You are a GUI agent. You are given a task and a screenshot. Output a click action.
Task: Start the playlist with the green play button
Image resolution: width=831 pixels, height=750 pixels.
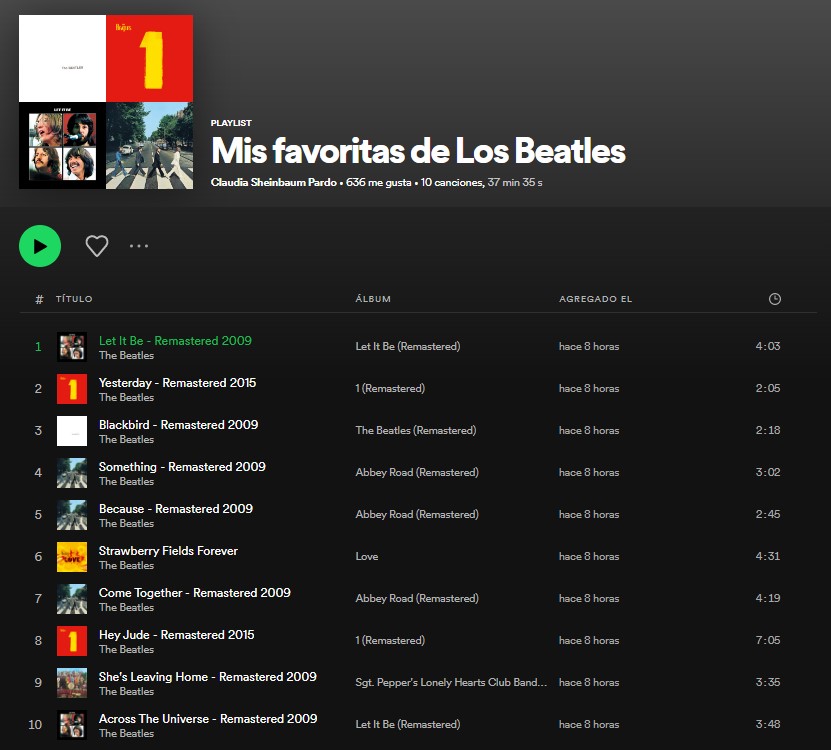pyautogui.click(x=40, y=246)
